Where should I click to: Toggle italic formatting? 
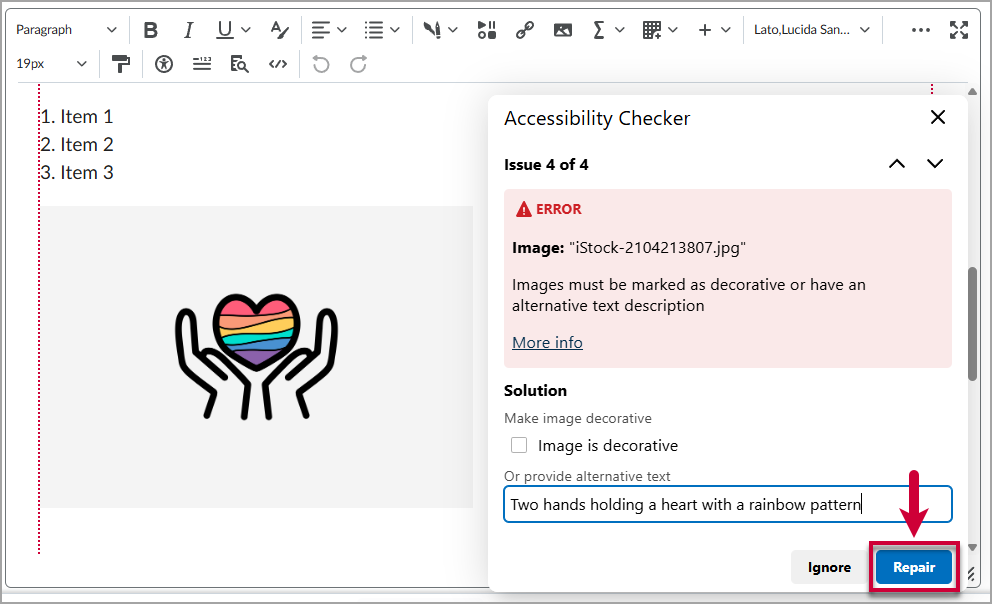click(x=188, y=30)
